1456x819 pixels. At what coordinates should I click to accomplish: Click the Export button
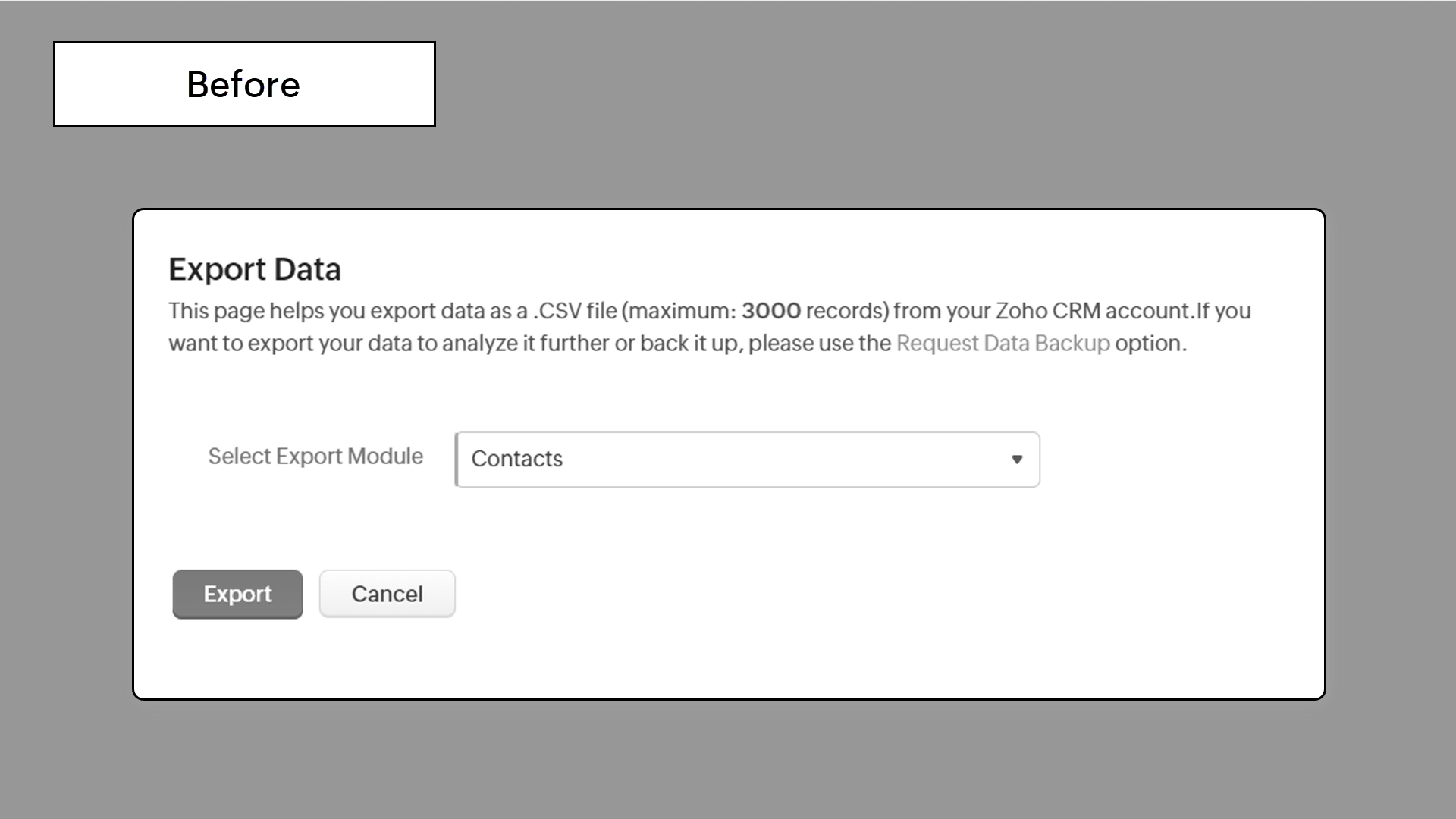(x=237, y=594)
